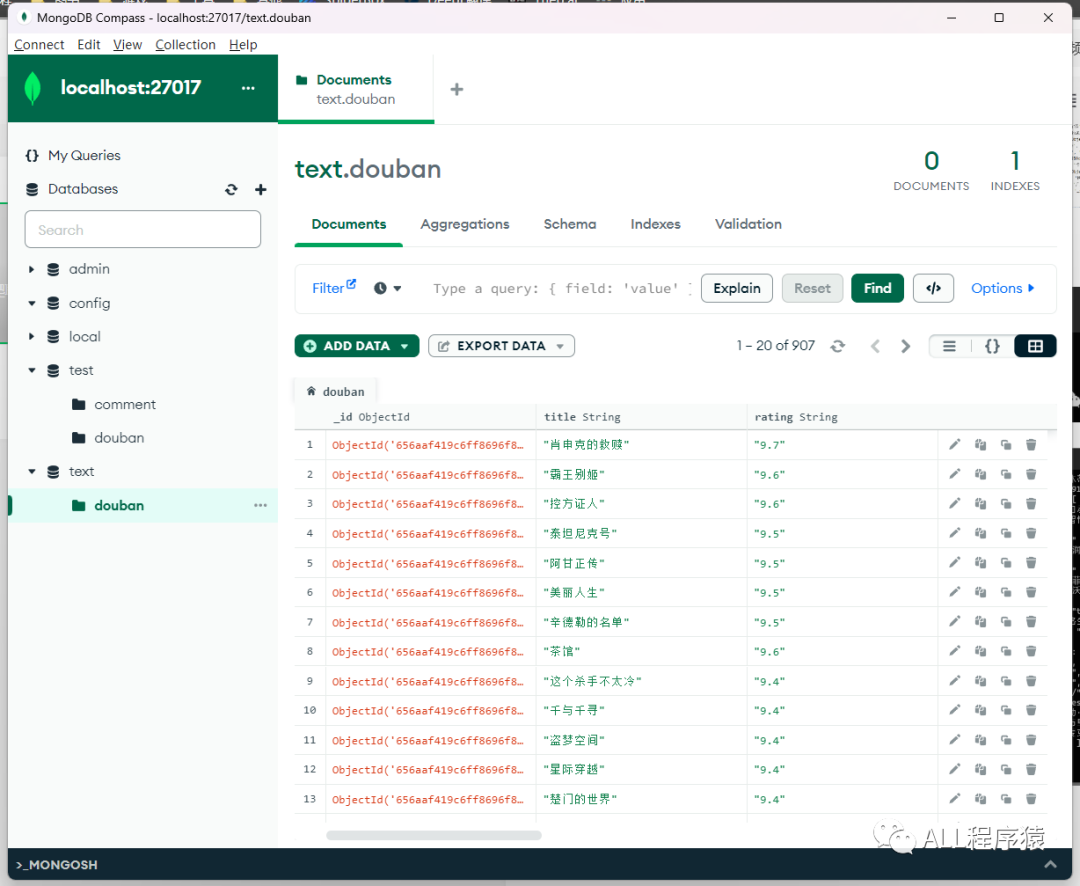The height and width of the screenshot is (886, 1080).
Task: Open the comment collection under test
Action: [125, 404]
